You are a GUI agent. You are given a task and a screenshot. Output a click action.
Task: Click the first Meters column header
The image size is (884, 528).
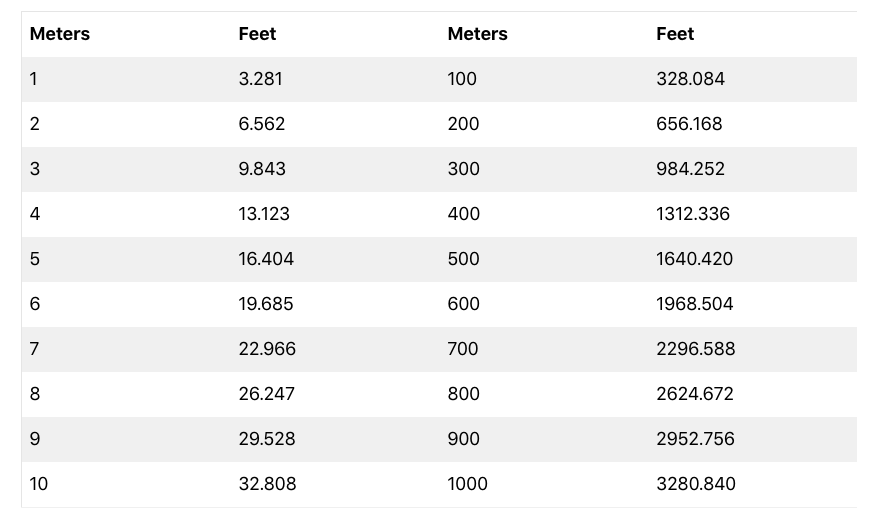[60, 34]
